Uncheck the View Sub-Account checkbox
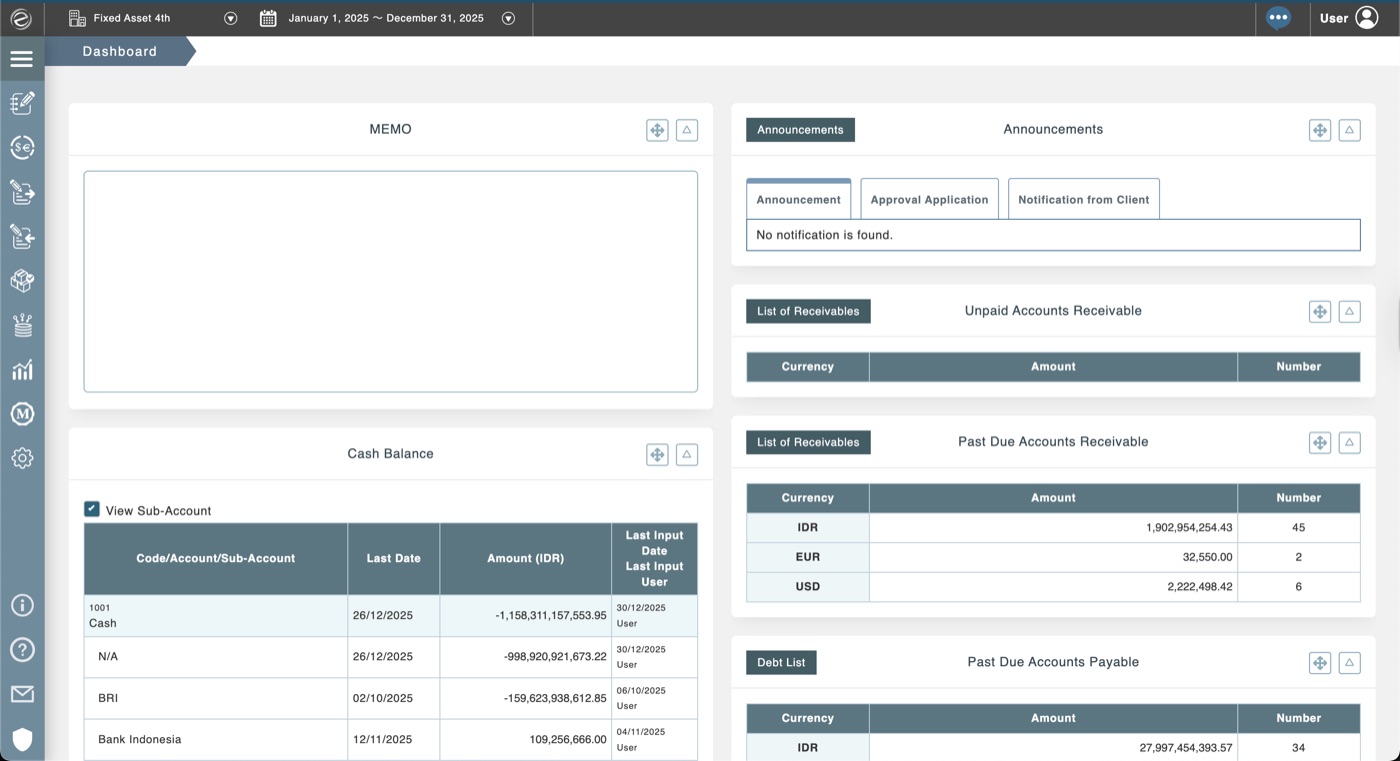 point(91,508)
